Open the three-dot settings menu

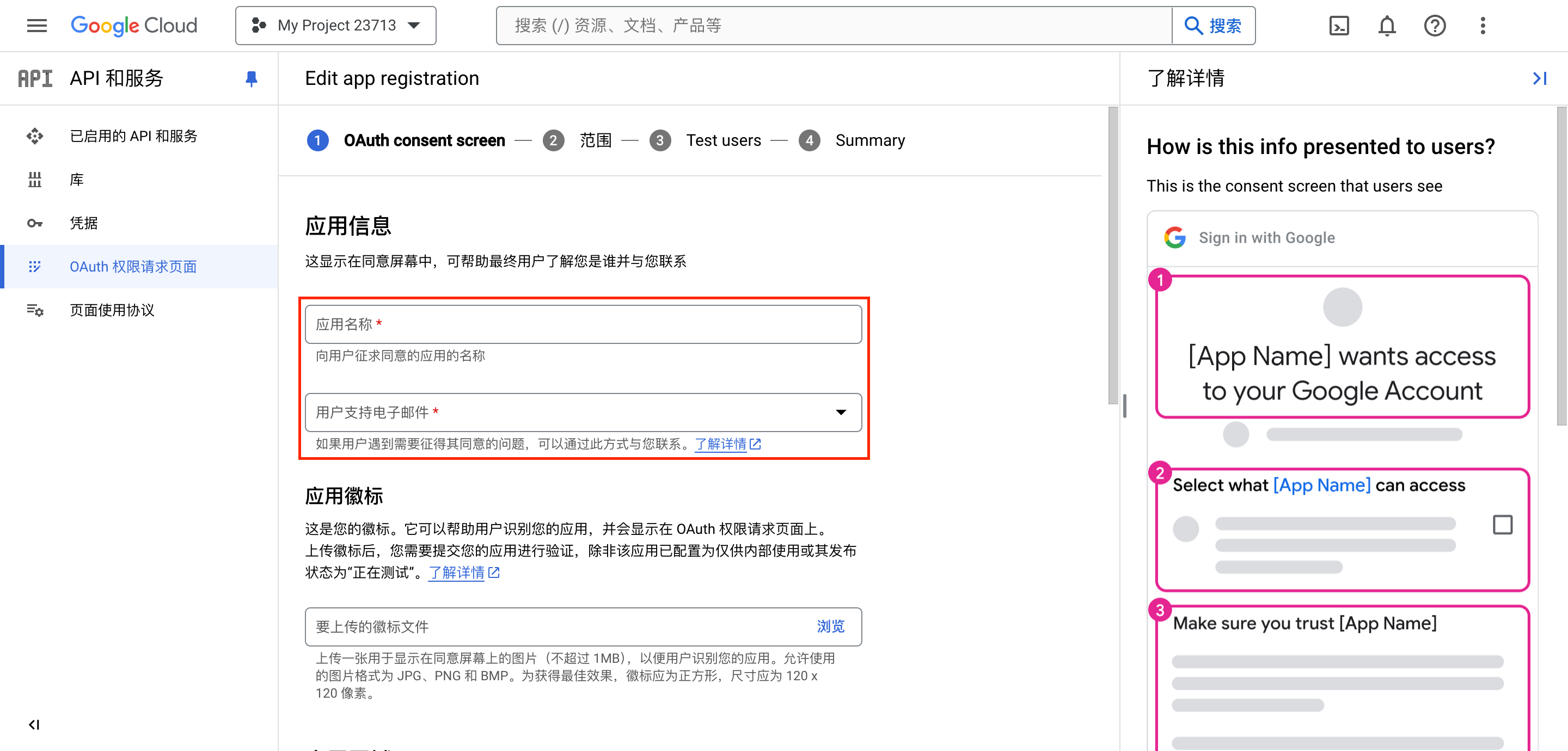tap(1483, 26)
